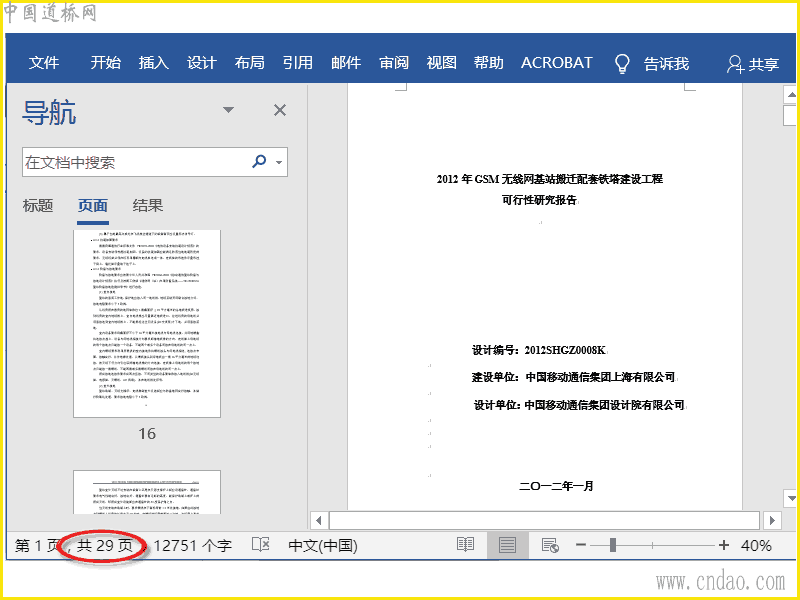This screenshot has width=800, height=600.
Task: Click the proofing book icon in status bar
Action: pos(261,545)
